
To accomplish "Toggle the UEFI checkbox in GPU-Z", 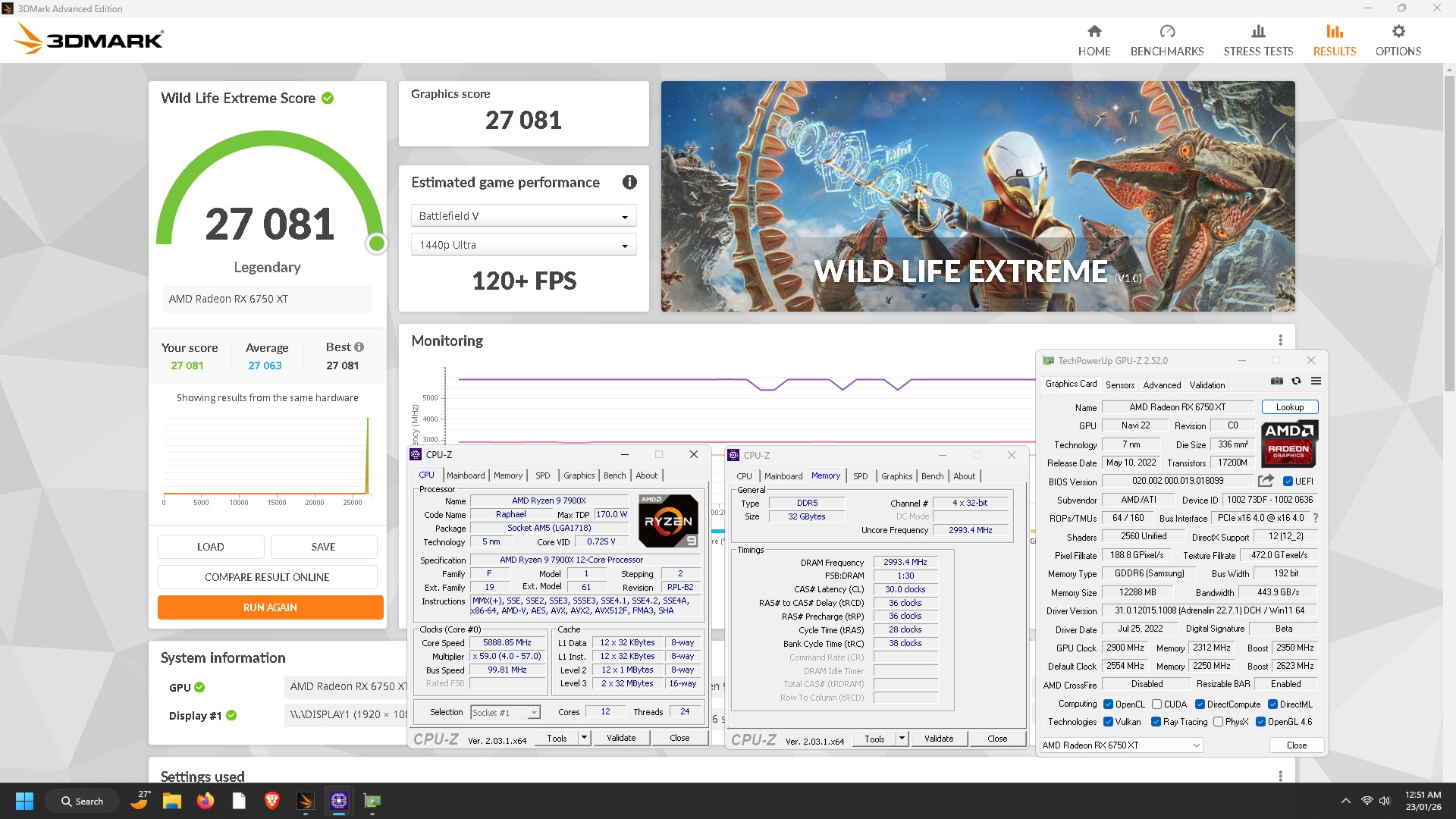I will tap(1288, 481).
